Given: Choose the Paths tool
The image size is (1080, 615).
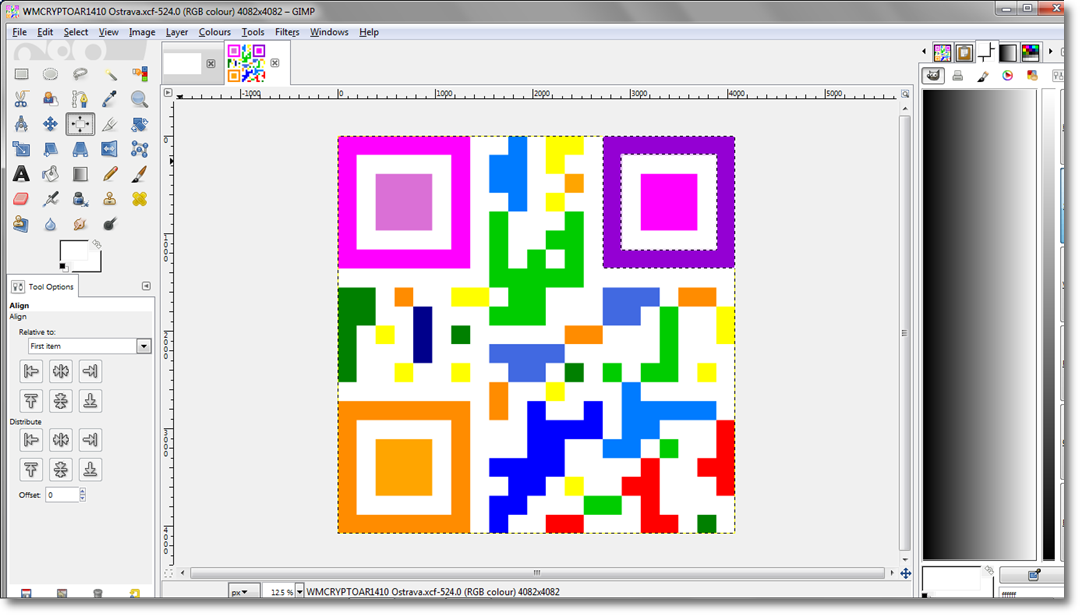Looking at the screenshot, I should click(x=80, y=99).
